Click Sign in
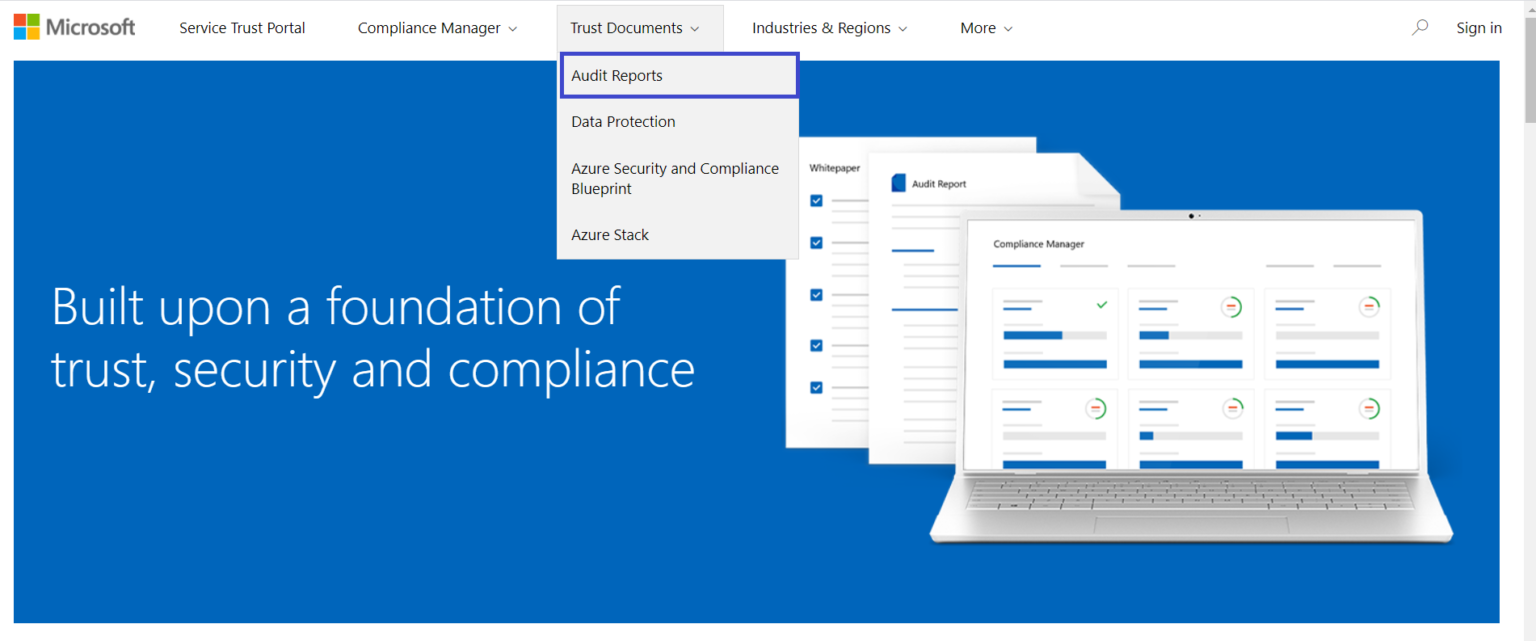Image resolution: width=1536 pixels, height=641 pixels. point(1479,27)
